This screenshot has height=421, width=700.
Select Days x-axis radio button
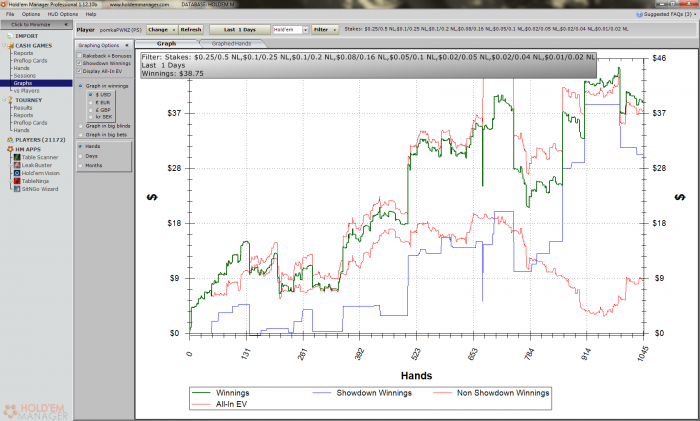click(80, 156)
